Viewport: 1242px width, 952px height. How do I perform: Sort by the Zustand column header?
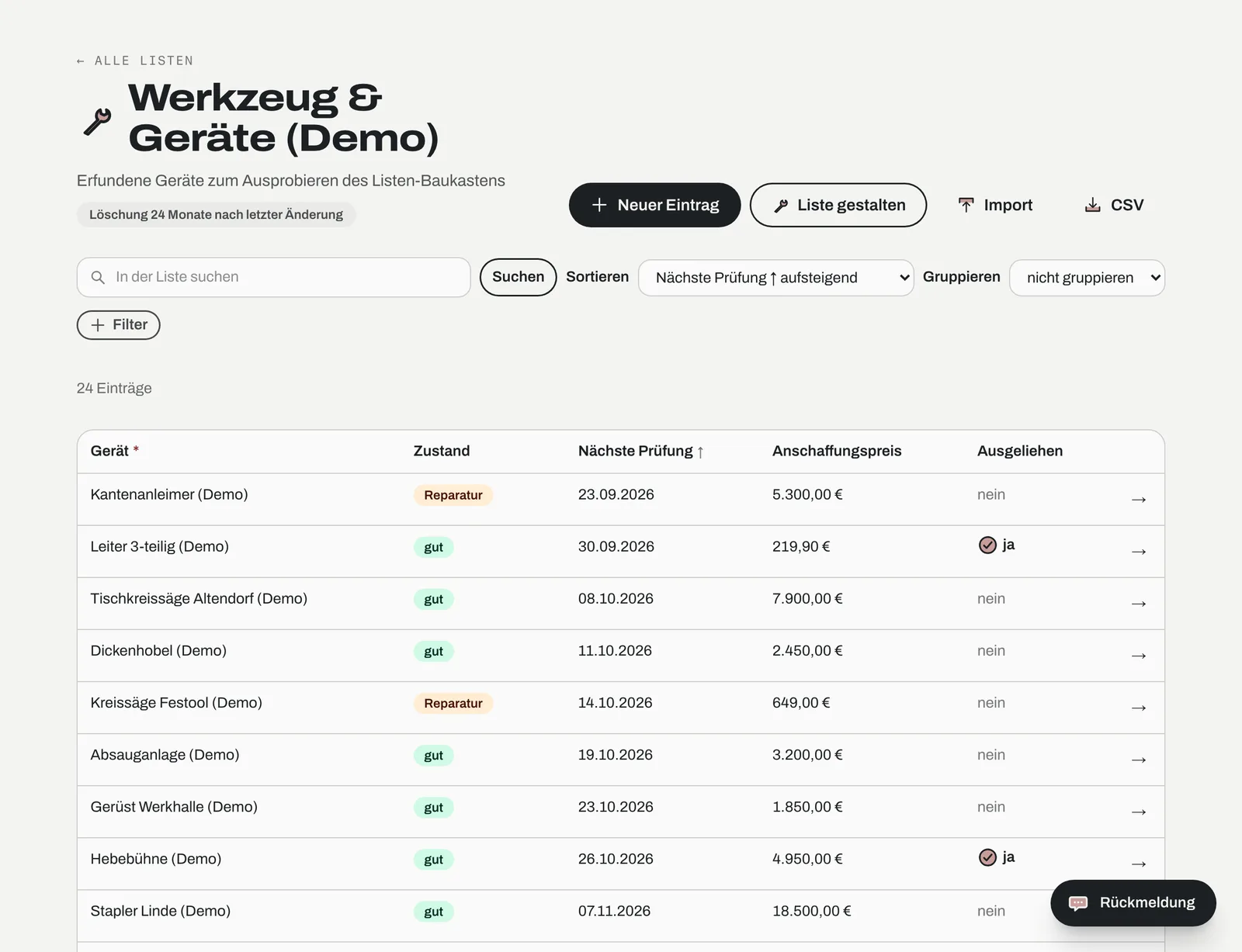[x=441, y=451]
